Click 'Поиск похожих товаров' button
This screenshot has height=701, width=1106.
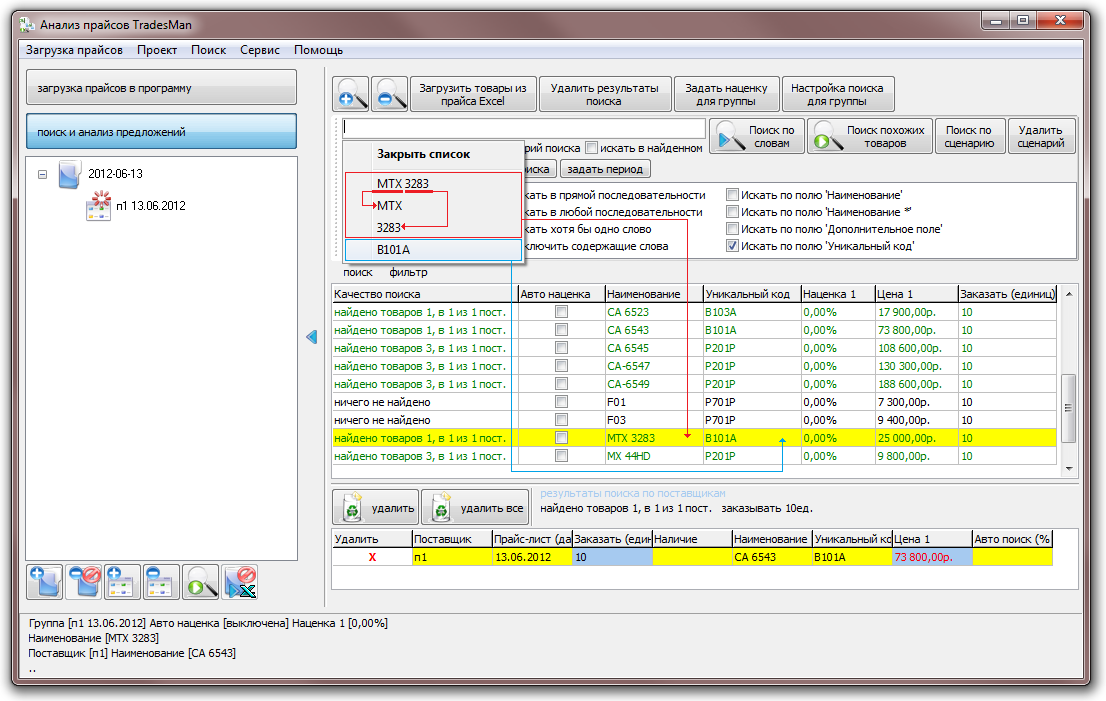tap(869, 137)
